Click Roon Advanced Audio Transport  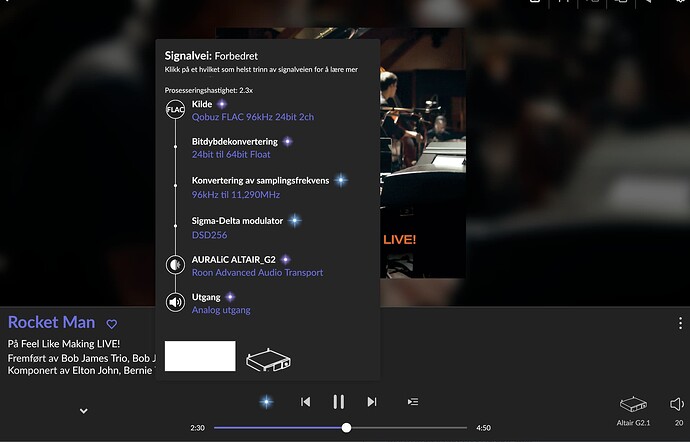[257, 273]
